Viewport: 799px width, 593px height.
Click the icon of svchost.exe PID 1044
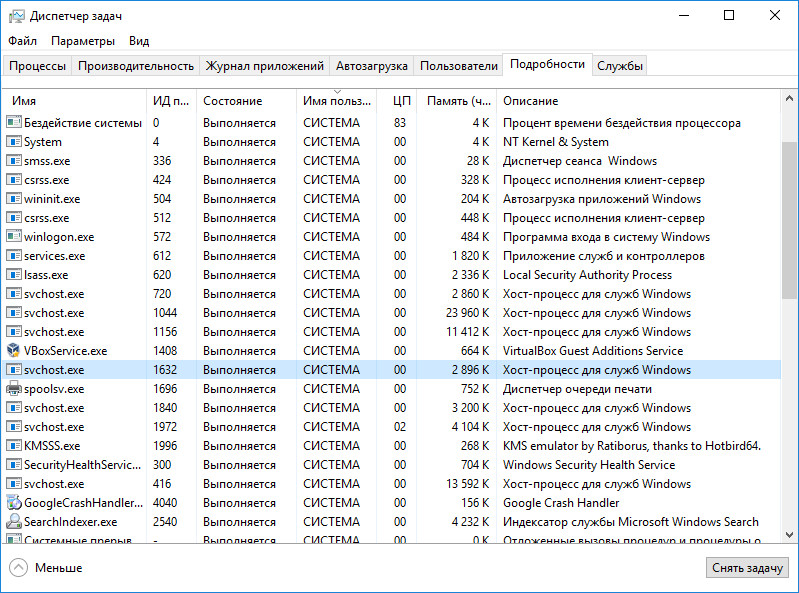[14, 313]
